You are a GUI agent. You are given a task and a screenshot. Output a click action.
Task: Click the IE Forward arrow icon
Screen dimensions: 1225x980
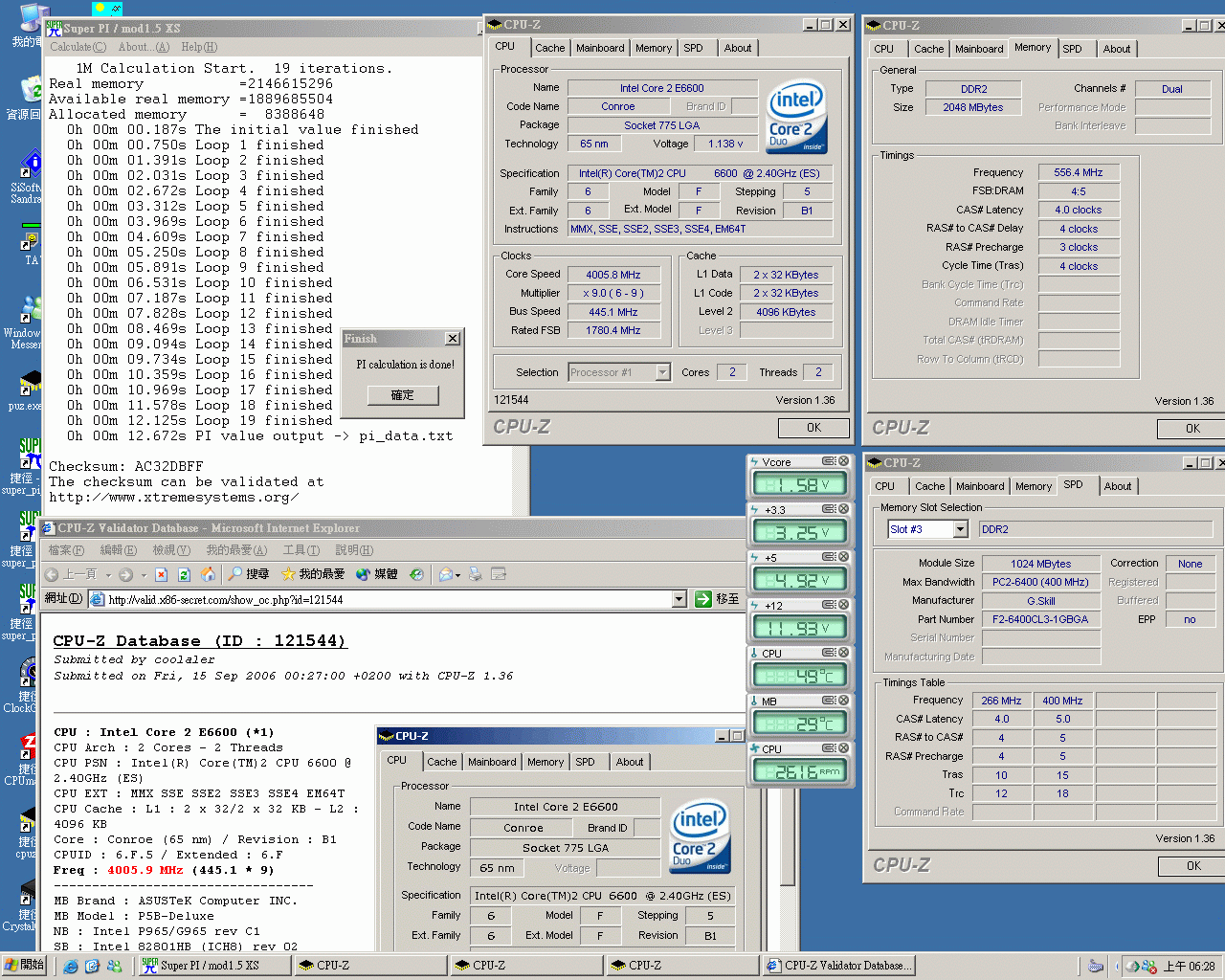[125, 574]
